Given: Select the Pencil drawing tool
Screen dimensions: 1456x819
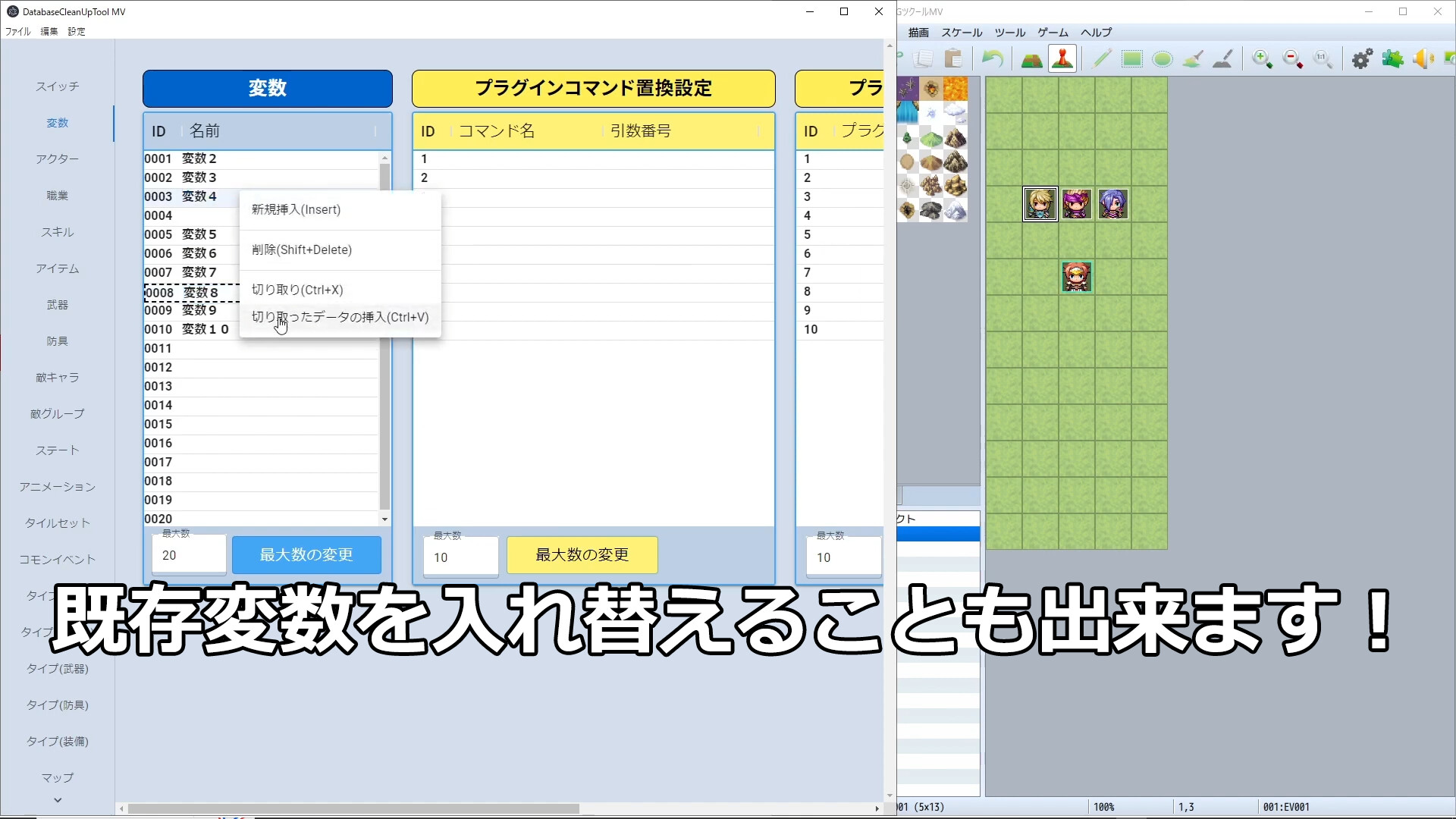Looking at the screenshot, I should pyautogui.click(x=1100, y=58).
